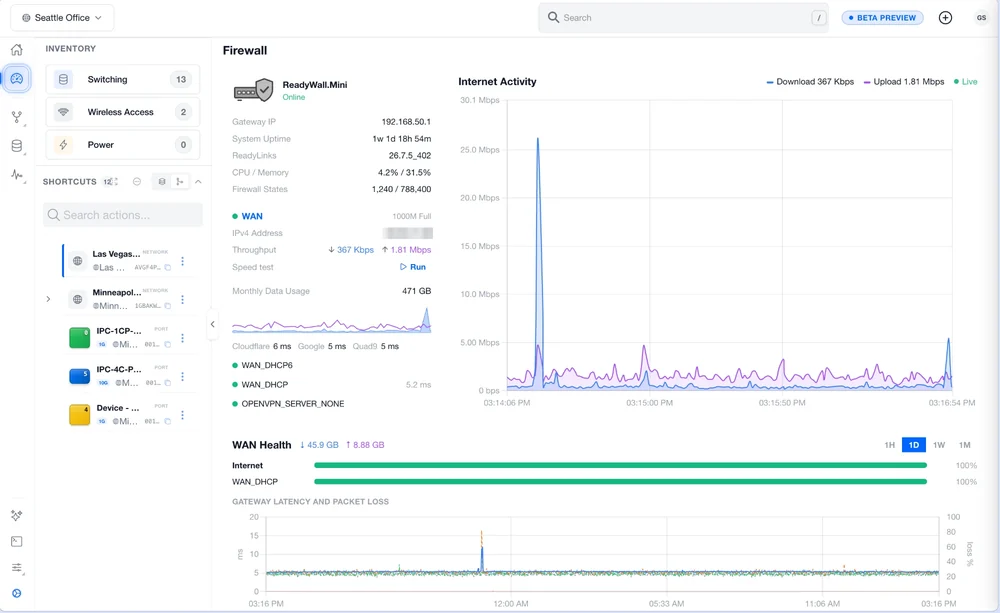Click the ReadyWall.Mini firewall shield icon

(x=253, y=91)
